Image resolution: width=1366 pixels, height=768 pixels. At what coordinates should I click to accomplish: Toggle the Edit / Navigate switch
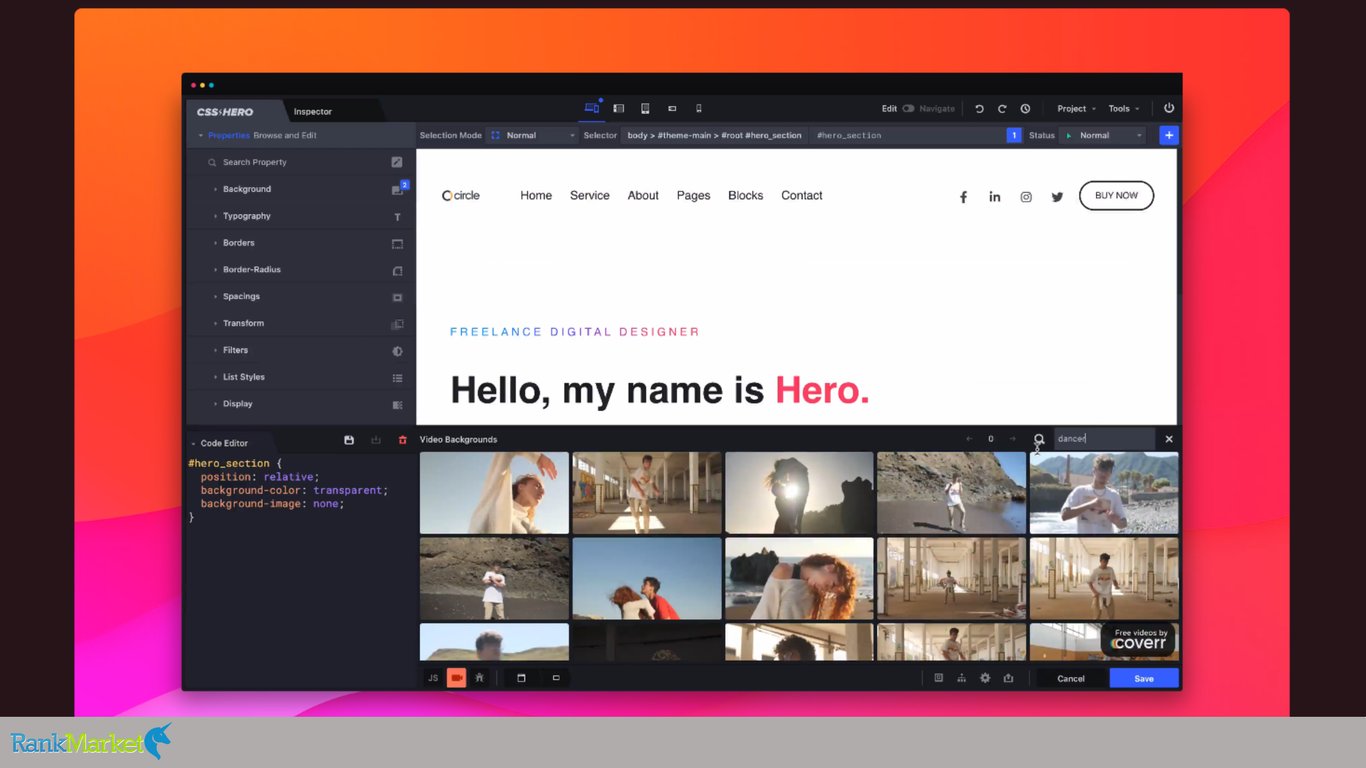point(908,108)
